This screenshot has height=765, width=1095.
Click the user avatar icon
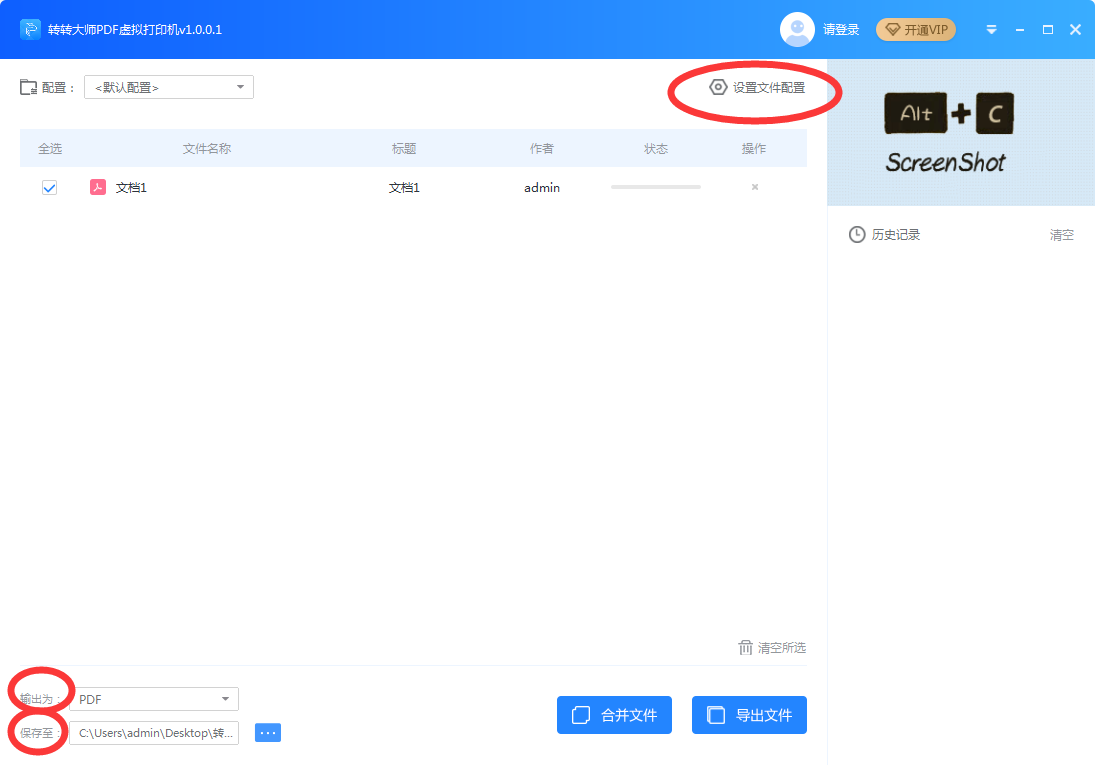click(797, 30)
